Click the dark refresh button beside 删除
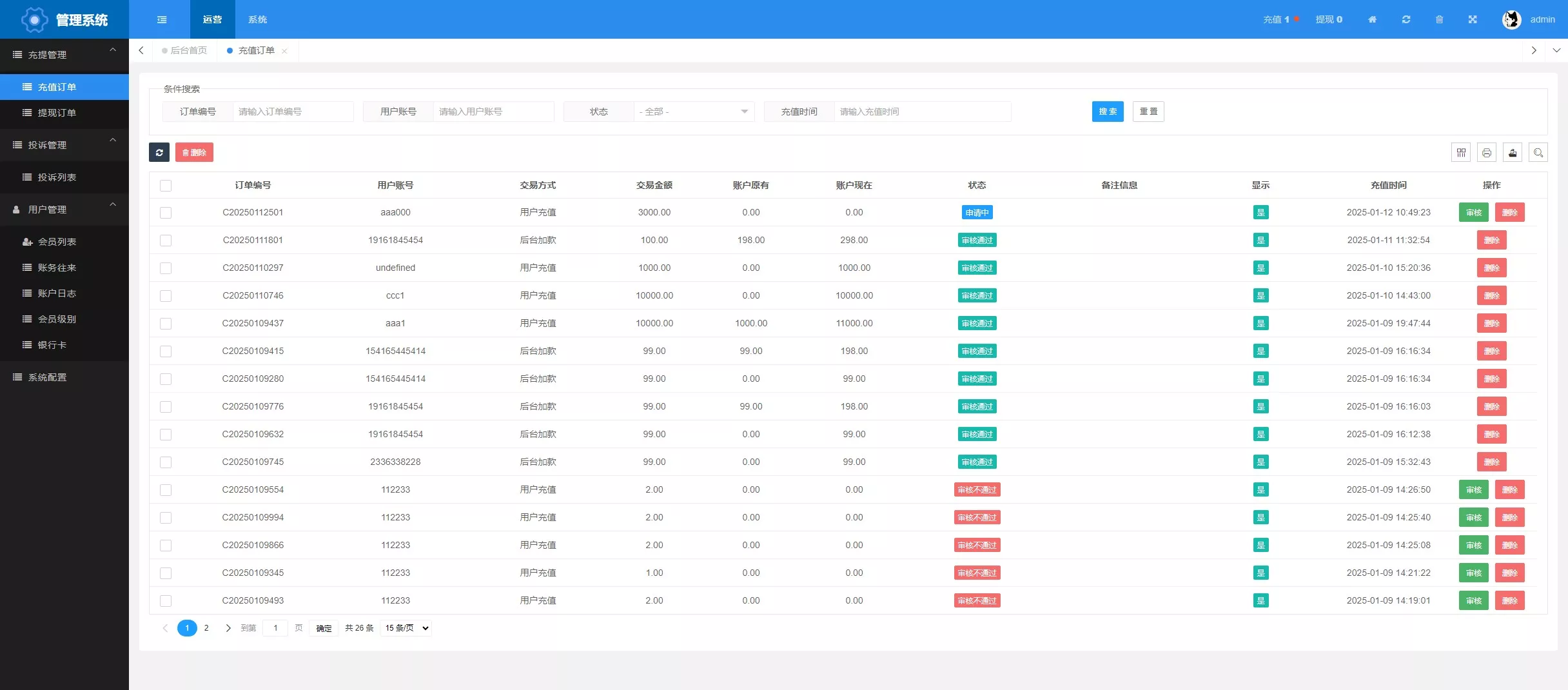 (159, 153)
